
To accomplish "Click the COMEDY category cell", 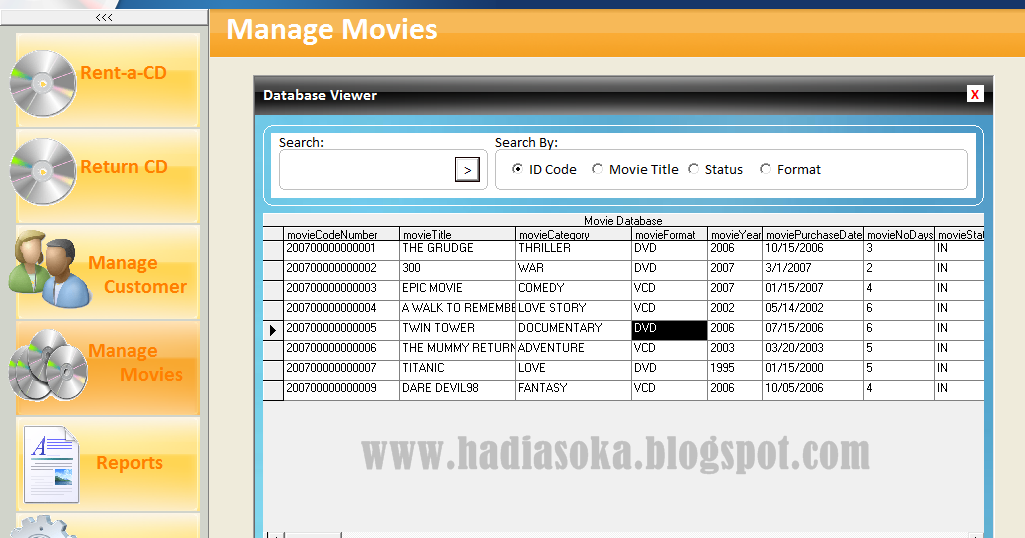I will 573,290.
